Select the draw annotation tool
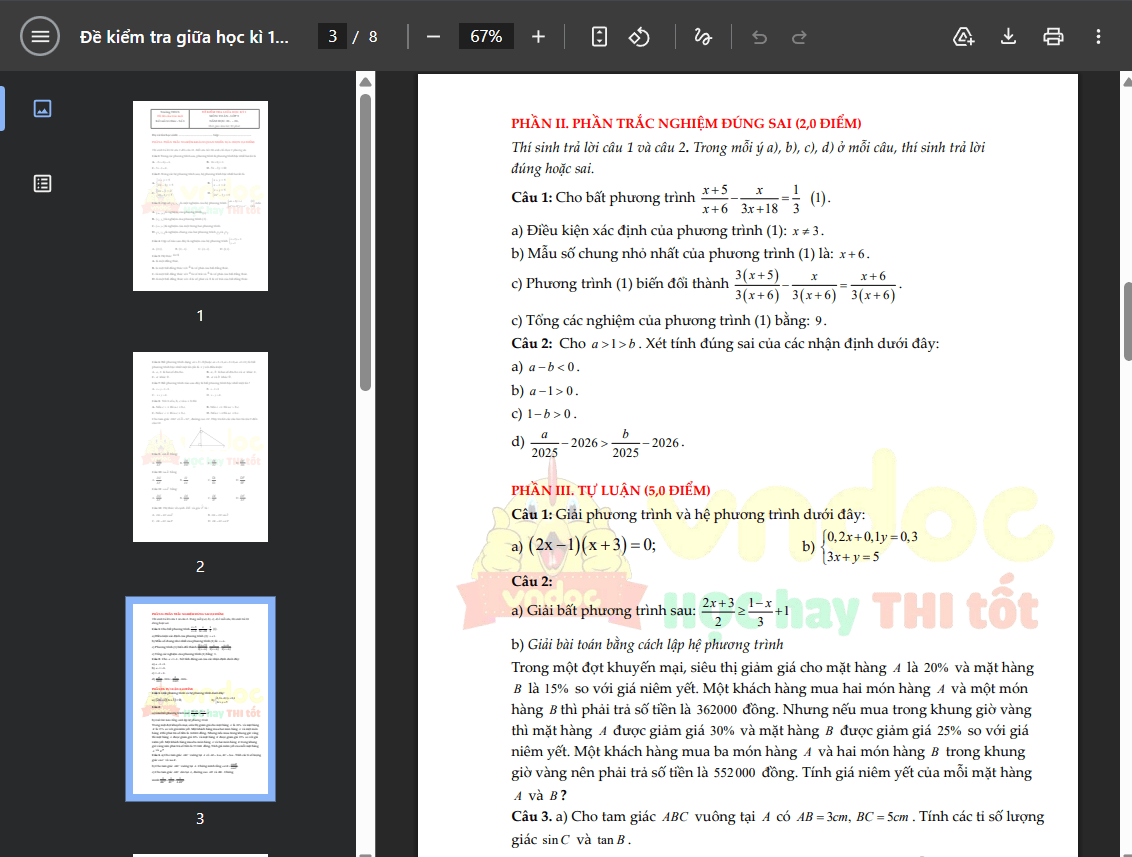The image size is (1132, 857). (702, 36)
